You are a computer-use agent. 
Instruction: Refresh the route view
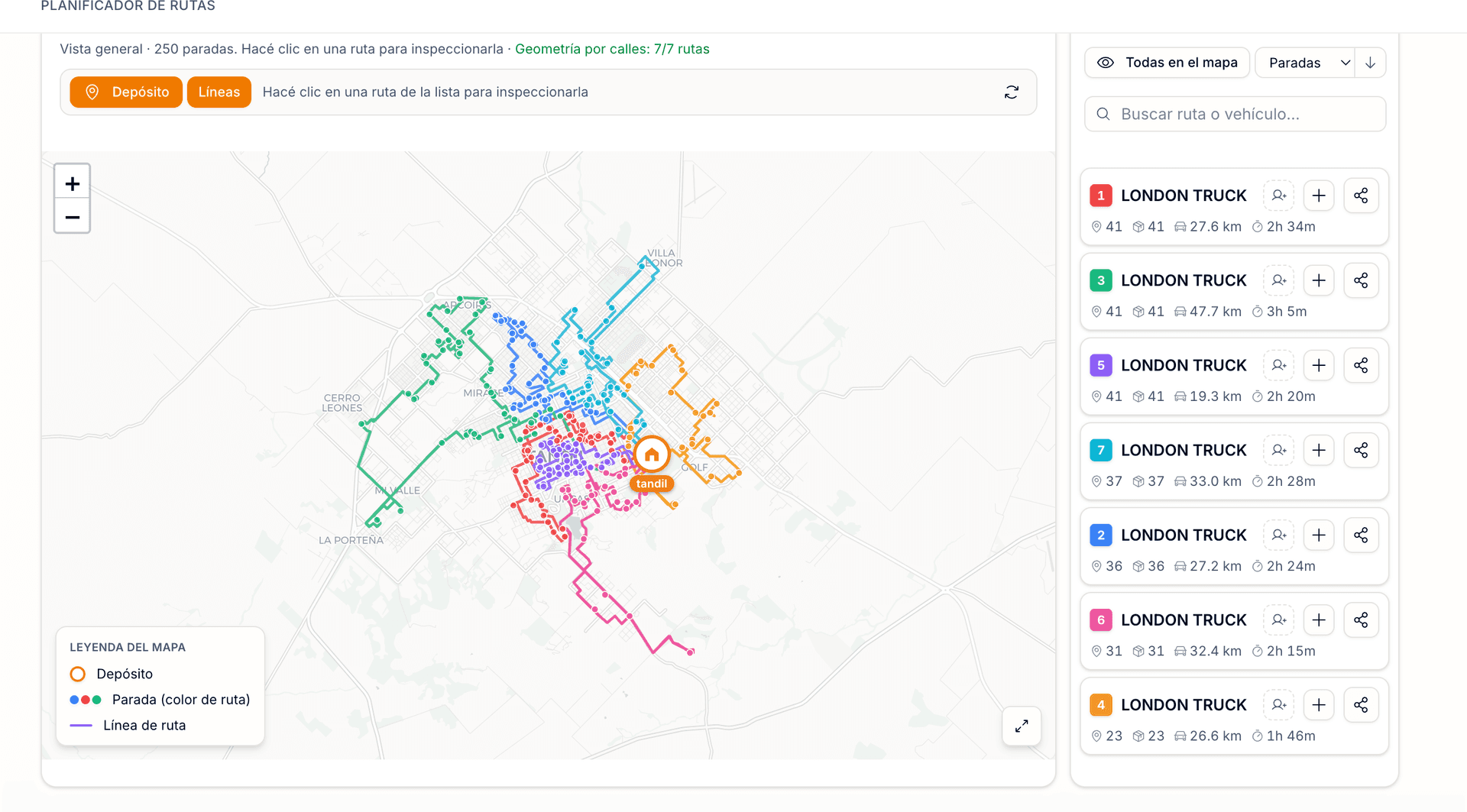click(1012, 92)
